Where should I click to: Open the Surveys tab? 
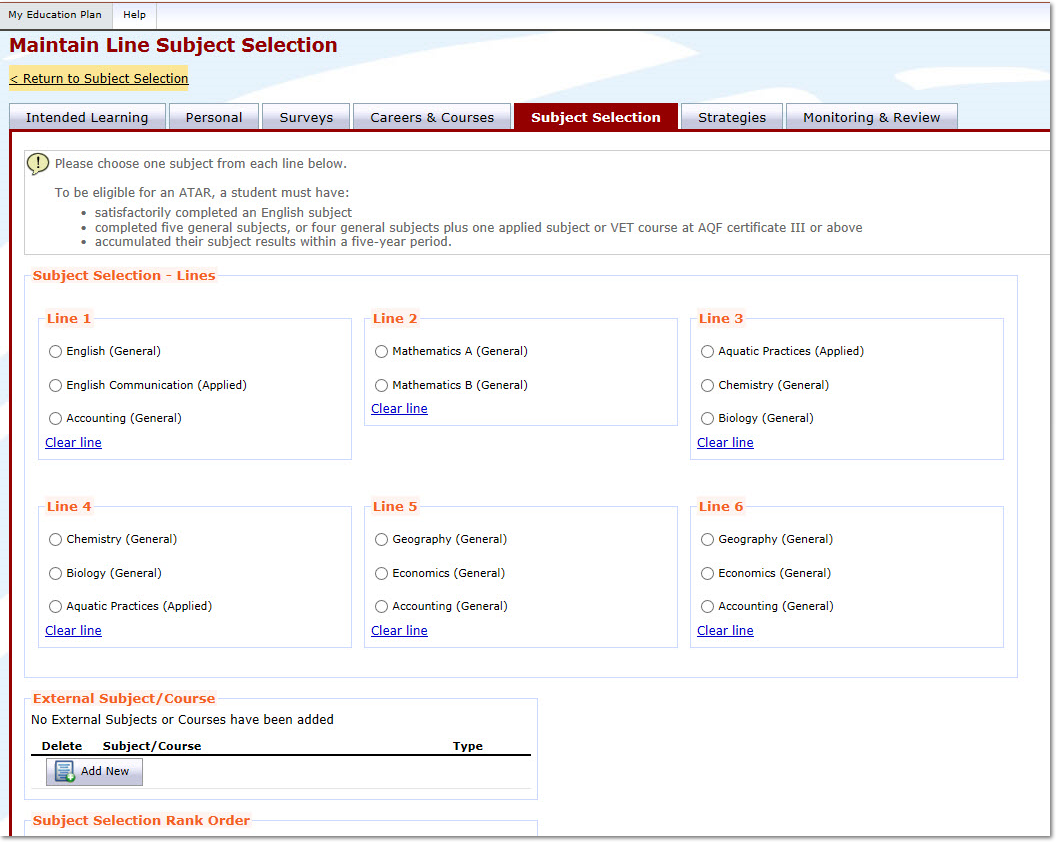click(306, 117)
